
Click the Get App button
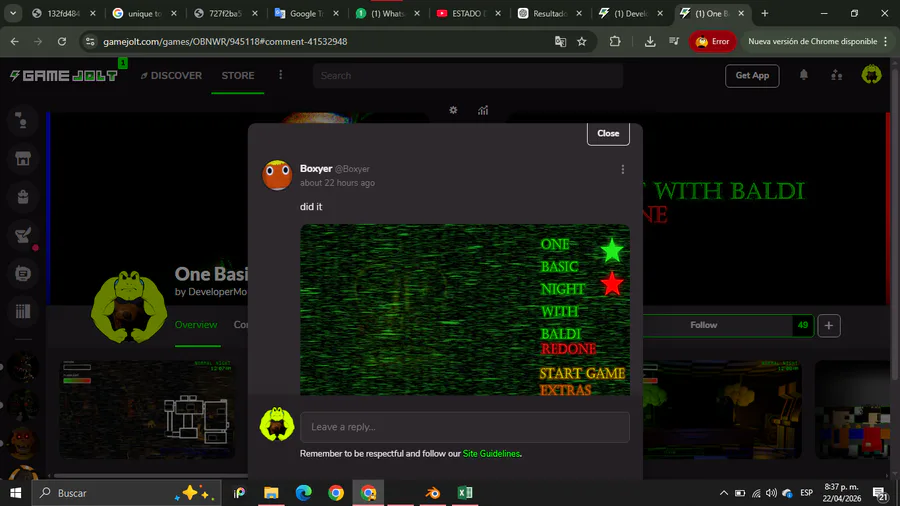(752, 75)
